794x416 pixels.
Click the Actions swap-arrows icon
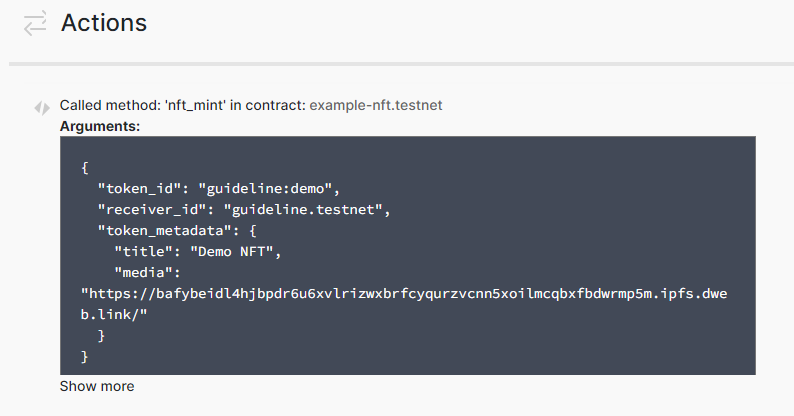(x=35, y=23)
